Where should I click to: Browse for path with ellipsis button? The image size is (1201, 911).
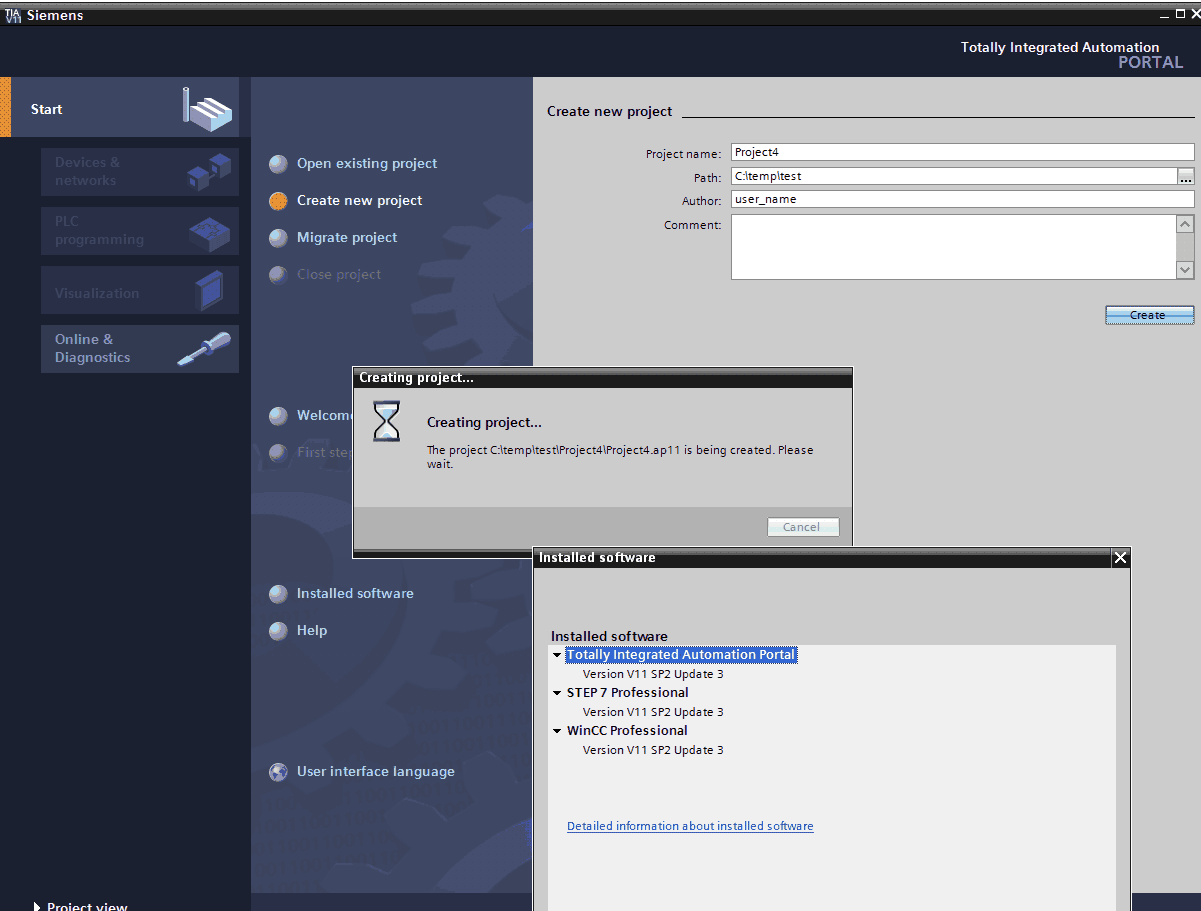[x=1186, y=177]
